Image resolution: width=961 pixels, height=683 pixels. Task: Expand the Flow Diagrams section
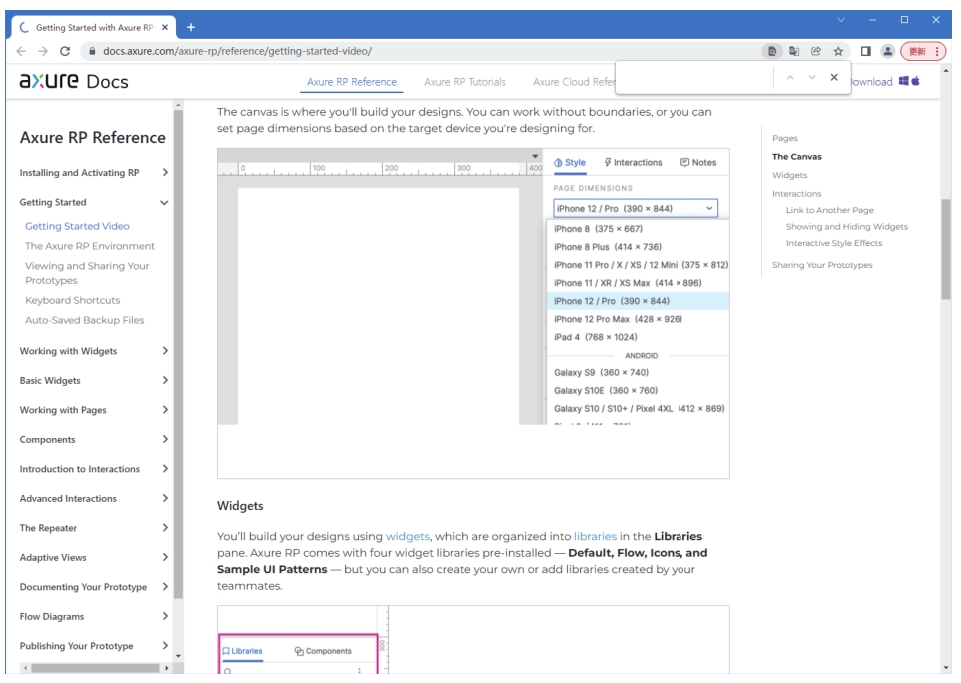[165, 617]
